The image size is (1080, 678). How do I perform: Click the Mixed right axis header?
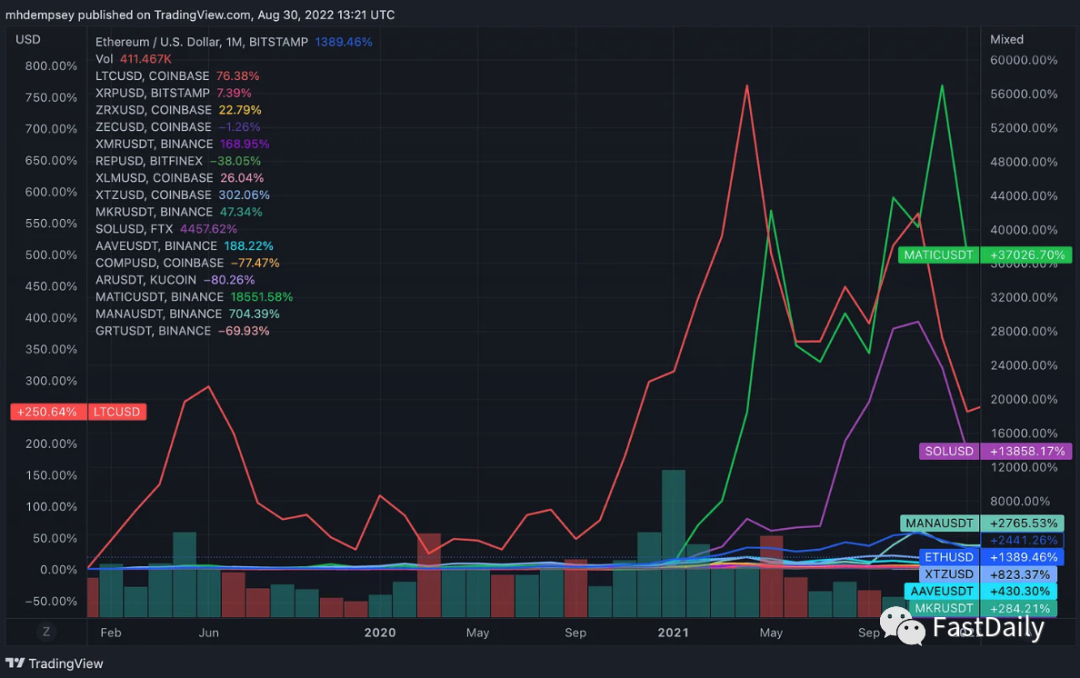coord(1006,39)
